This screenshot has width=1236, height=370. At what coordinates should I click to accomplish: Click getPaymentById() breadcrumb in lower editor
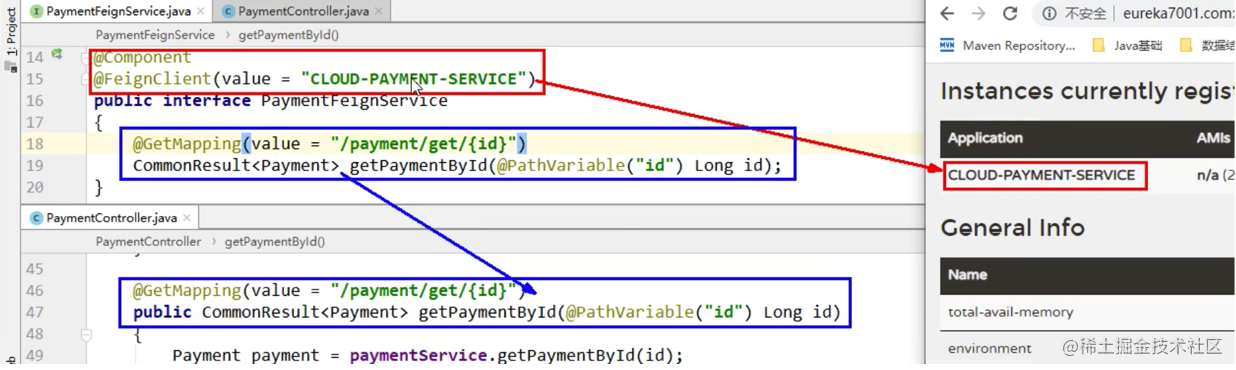click(274, 241)
